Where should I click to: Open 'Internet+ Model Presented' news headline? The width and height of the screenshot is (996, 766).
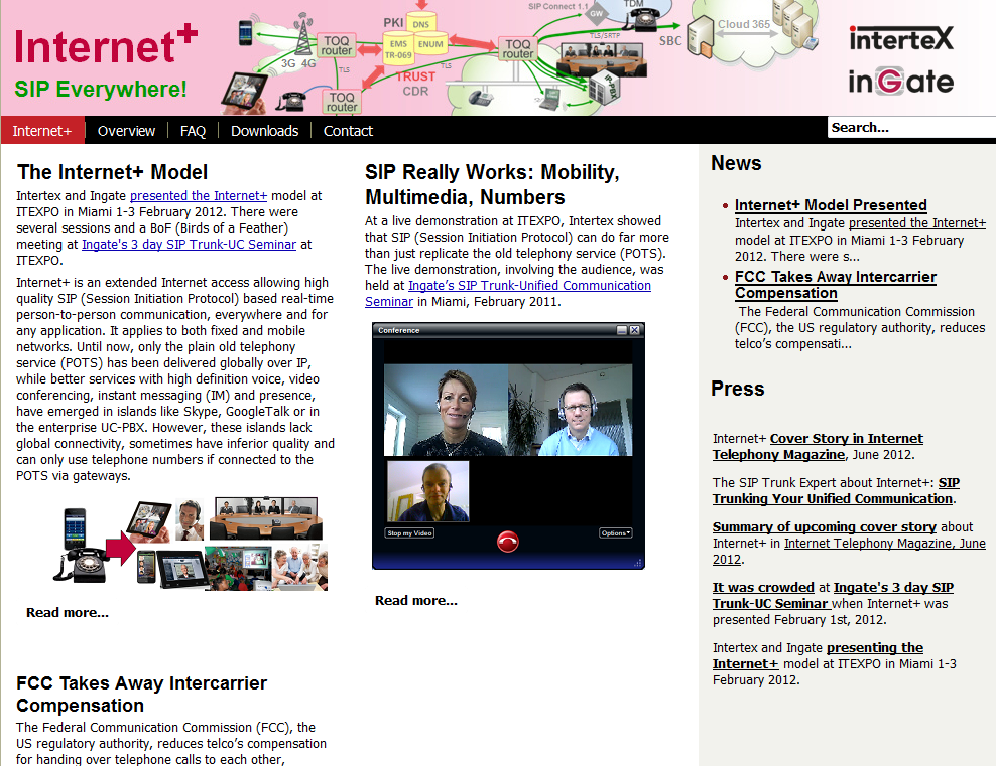click(x=831, y=205)
